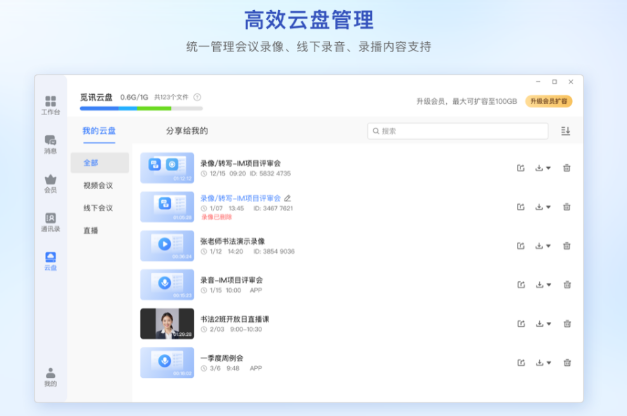Image resolution: width=627 pixels, height=416 pixels.
Task: Select the 云盘 cloud drive sidebar icon
Action: [x=50, y=261]
